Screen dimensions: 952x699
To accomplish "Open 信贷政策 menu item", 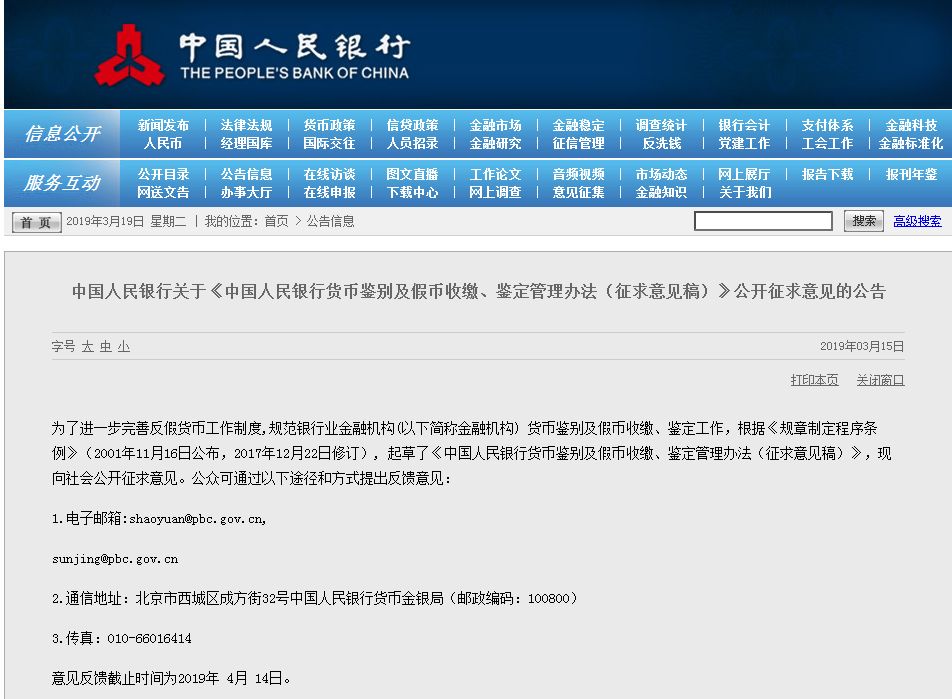I will (x=412, y=125).
